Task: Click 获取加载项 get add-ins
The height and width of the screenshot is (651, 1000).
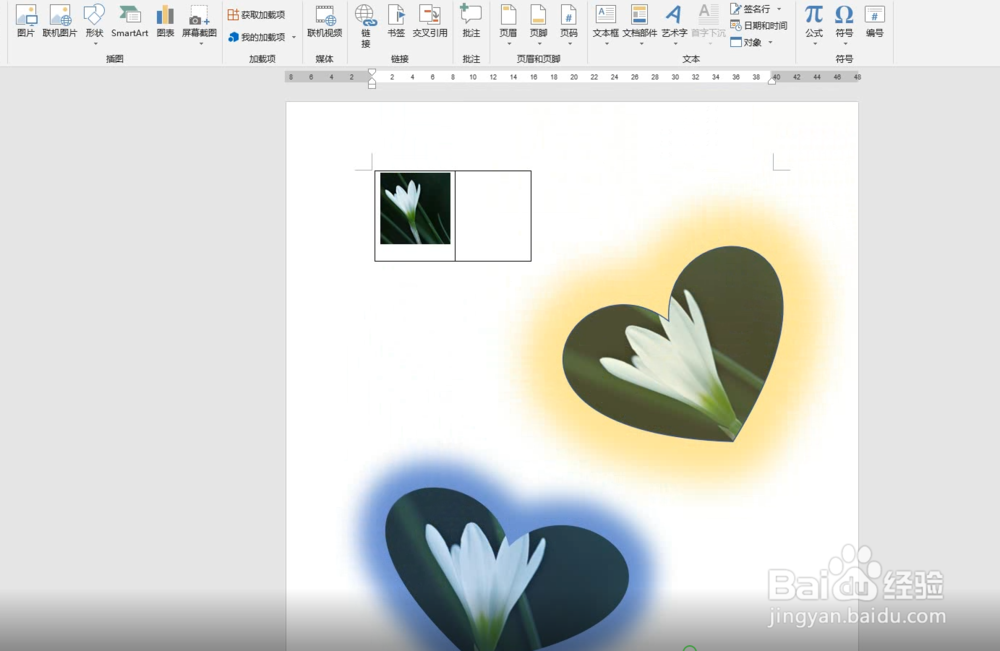Action: pyautogui.click(x=256, y=15)
